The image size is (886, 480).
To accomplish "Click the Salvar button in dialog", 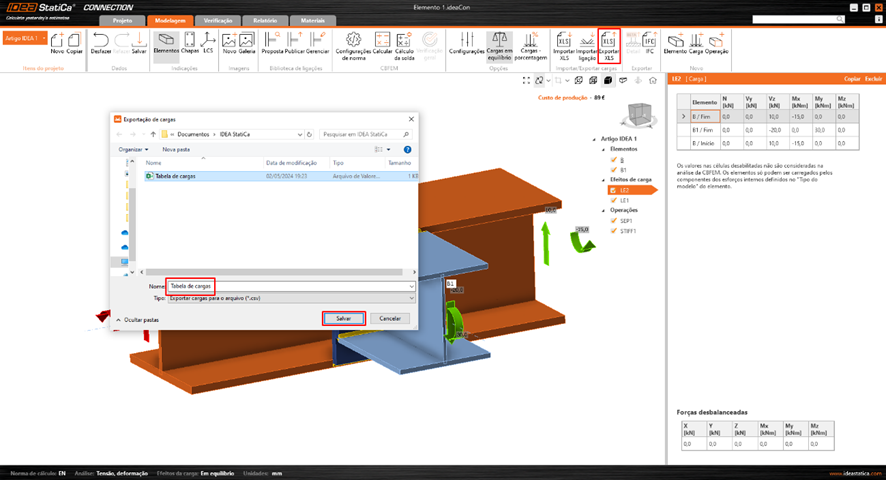I will point(343,318).
